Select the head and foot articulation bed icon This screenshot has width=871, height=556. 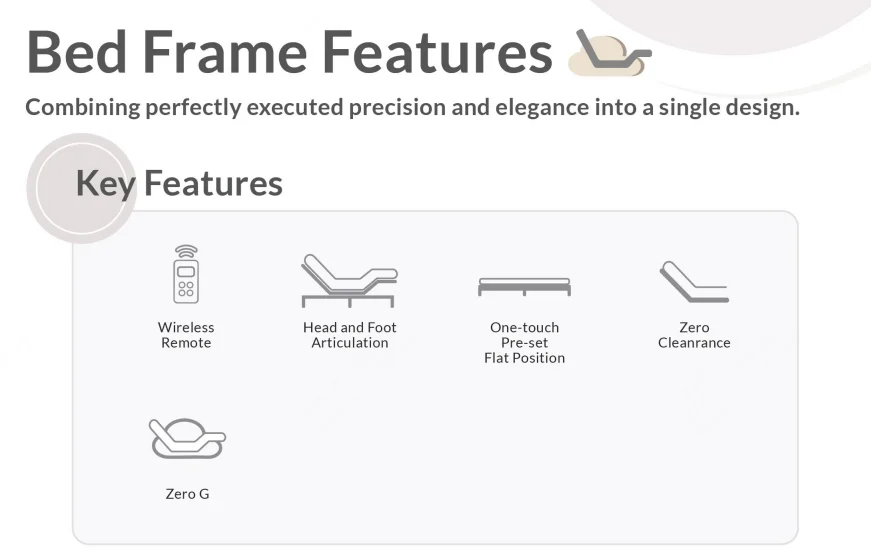tap(349, 280)
